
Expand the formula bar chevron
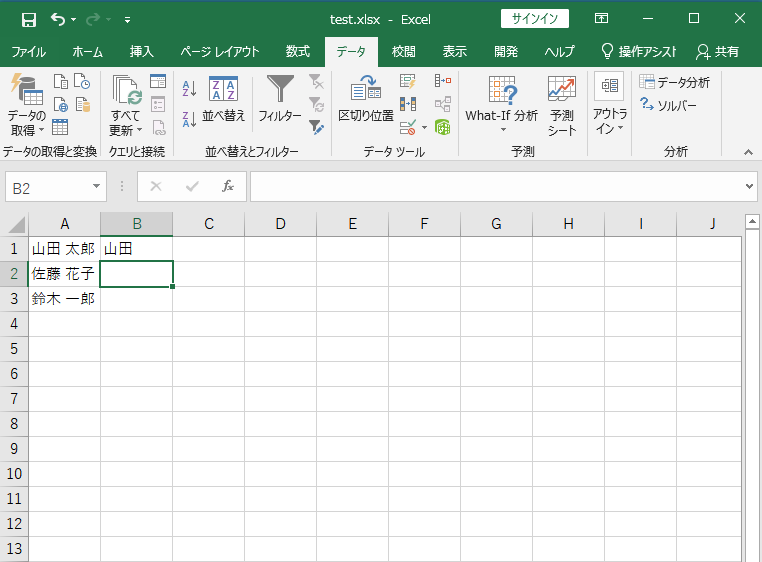pos(749,186)
